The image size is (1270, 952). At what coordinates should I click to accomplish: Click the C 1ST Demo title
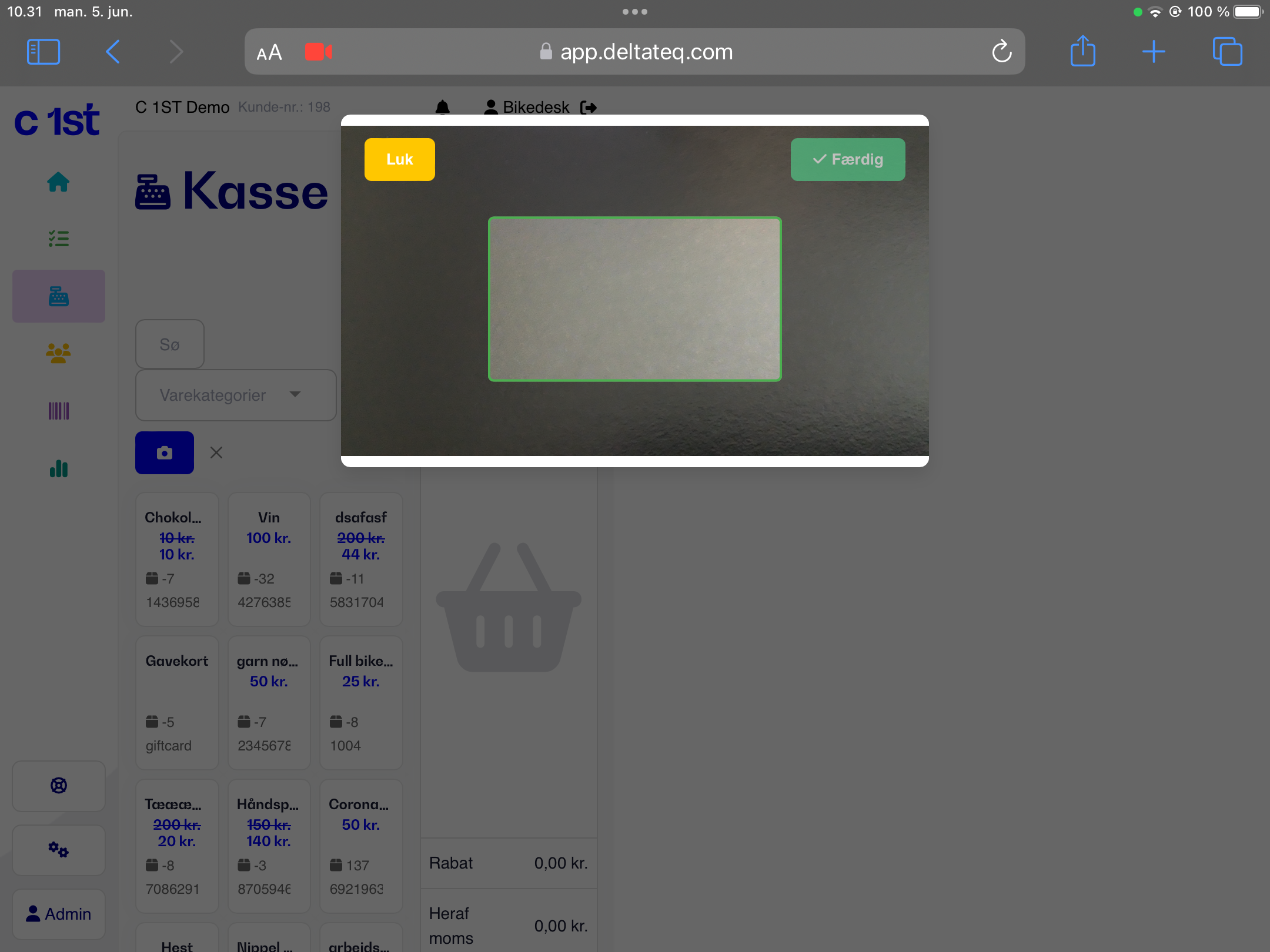182,107
